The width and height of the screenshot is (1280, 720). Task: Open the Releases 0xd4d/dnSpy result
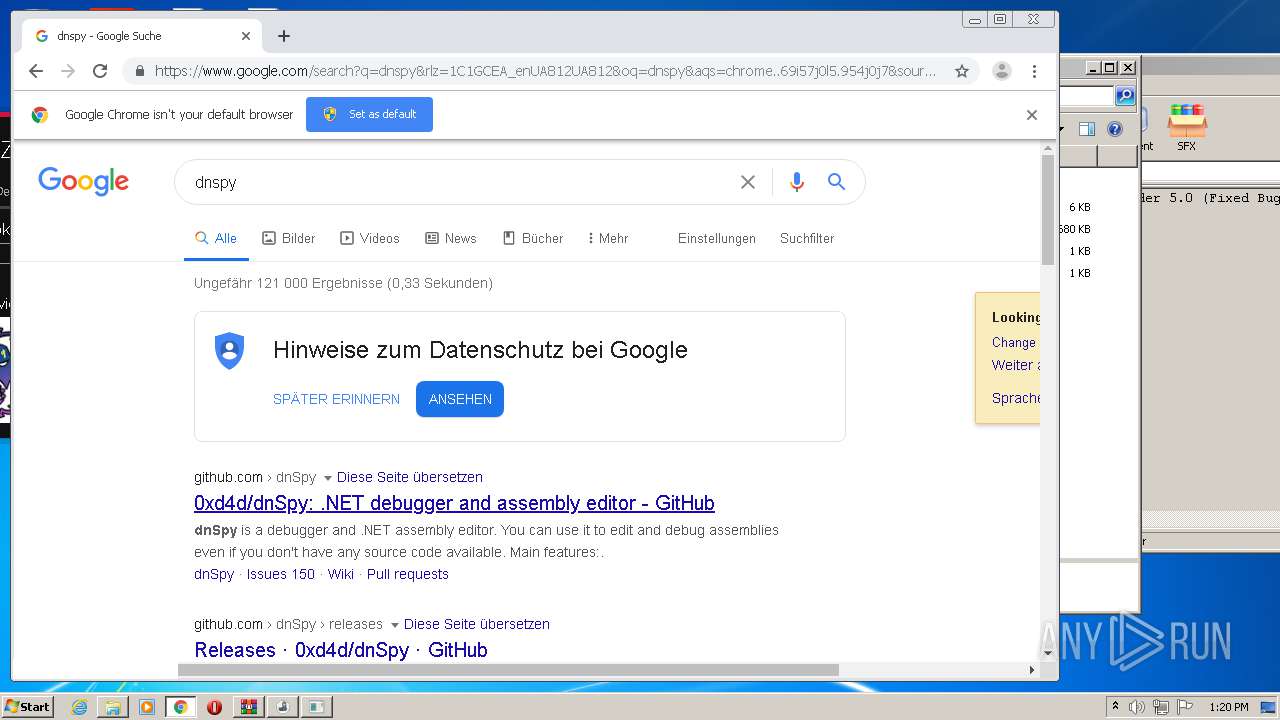pyautogui.click(x=341, y=650)
